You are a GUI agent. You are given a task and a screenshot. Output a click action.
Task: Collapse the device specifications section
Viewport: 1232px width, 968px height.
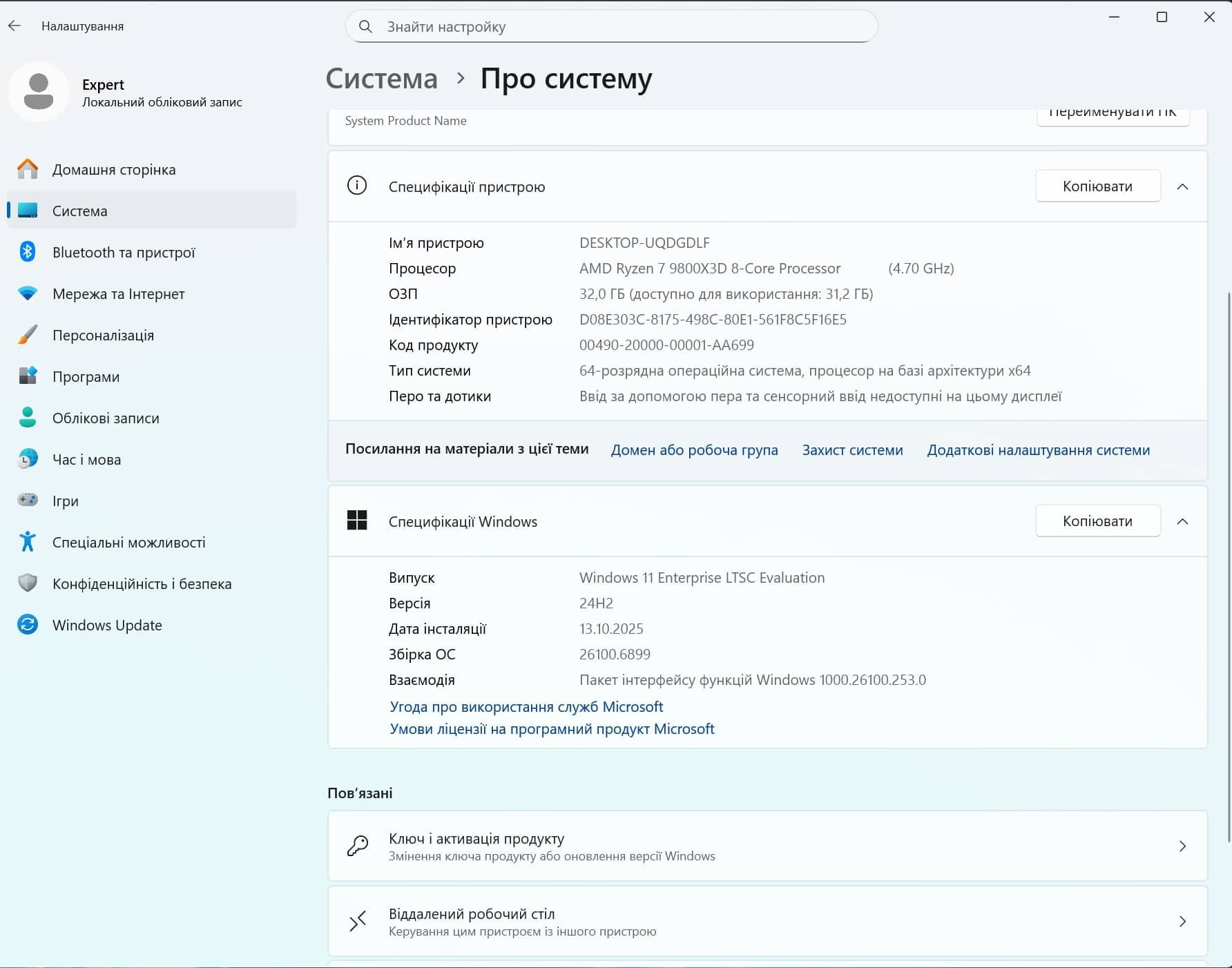pos(1182,186)
